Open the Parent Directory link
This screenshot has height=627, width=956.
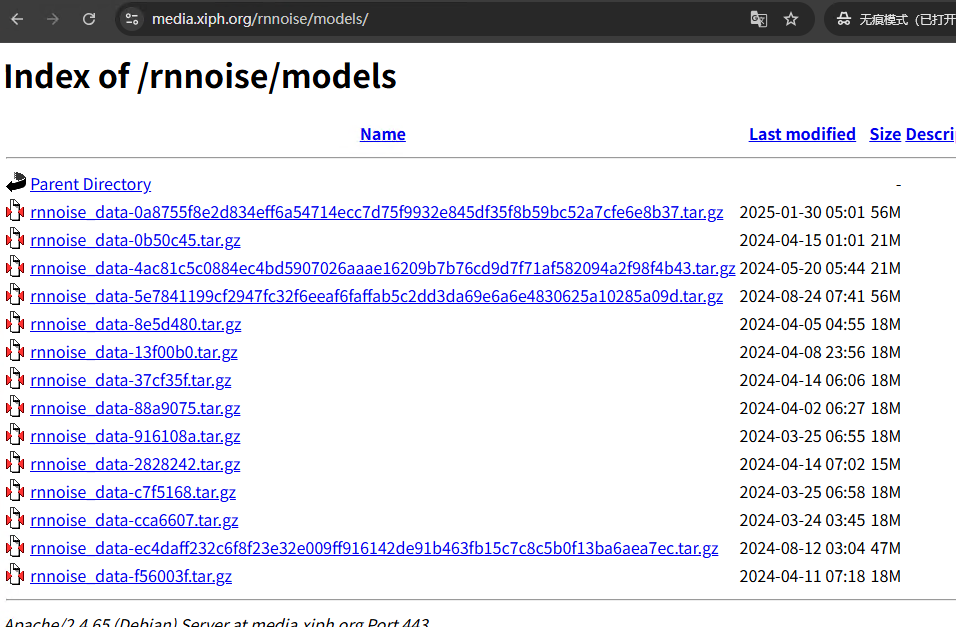tap(91, 184)
